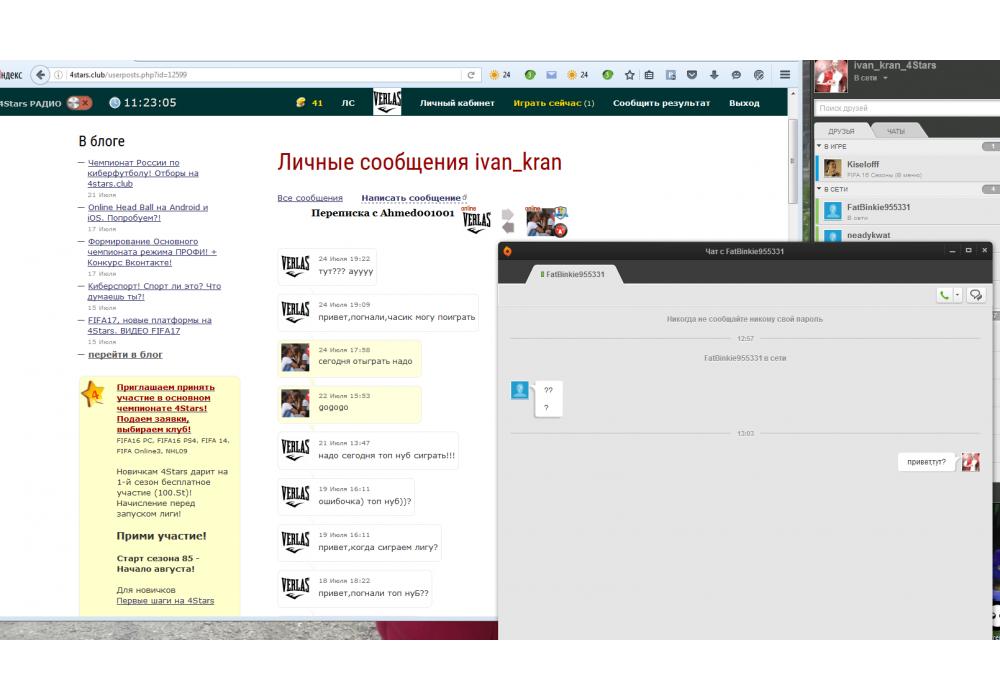
Task: Click the group chat bubble icon in chat window
Action: click(976, 295)
